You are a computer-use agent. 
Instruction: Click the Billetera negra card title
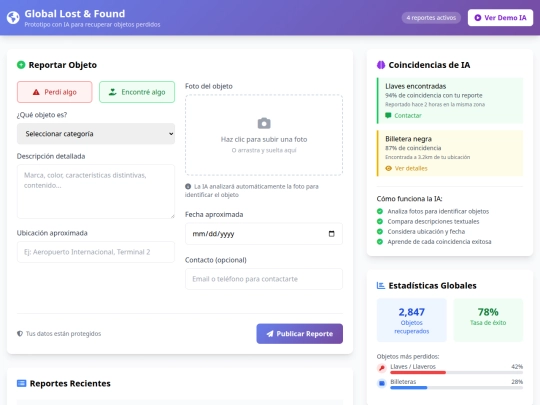tap(408, 139)
